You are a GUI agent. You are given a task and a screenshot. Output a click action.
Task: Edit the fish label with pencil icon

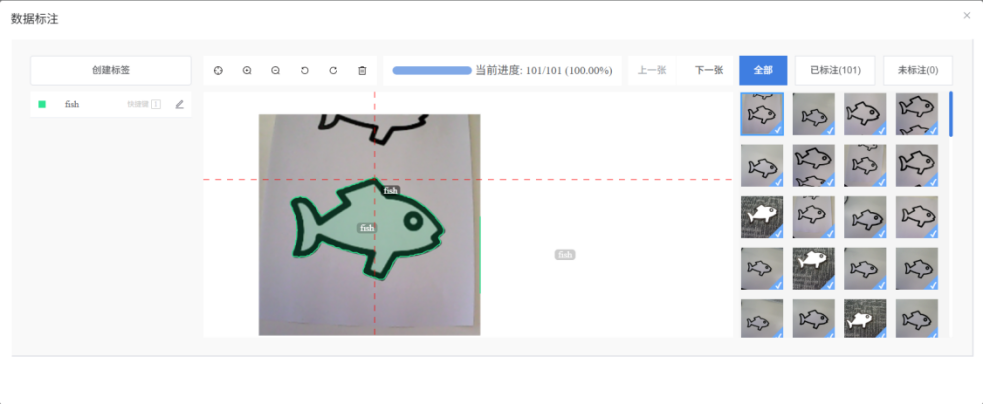tap(180, 104)
